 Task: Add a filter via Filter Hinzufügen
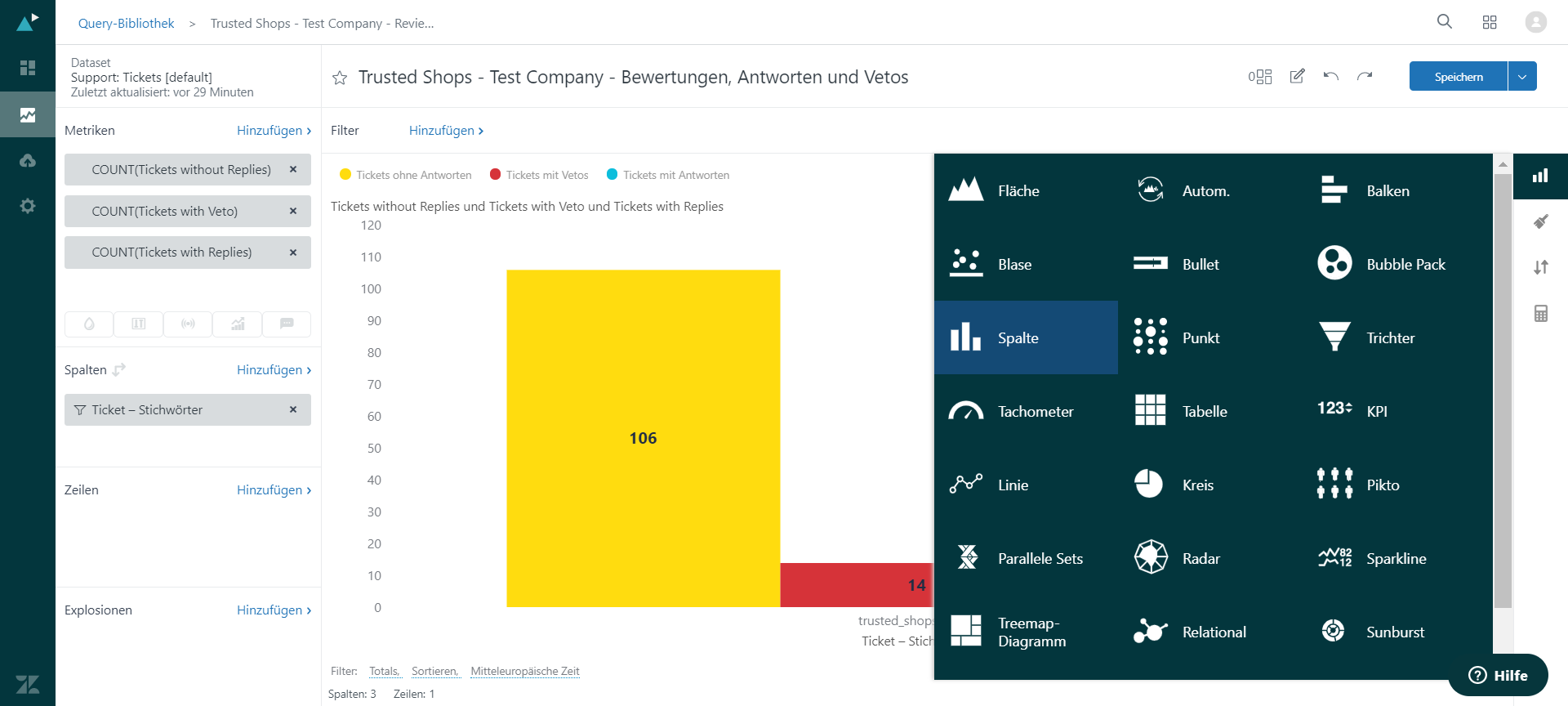pos(446,131)
